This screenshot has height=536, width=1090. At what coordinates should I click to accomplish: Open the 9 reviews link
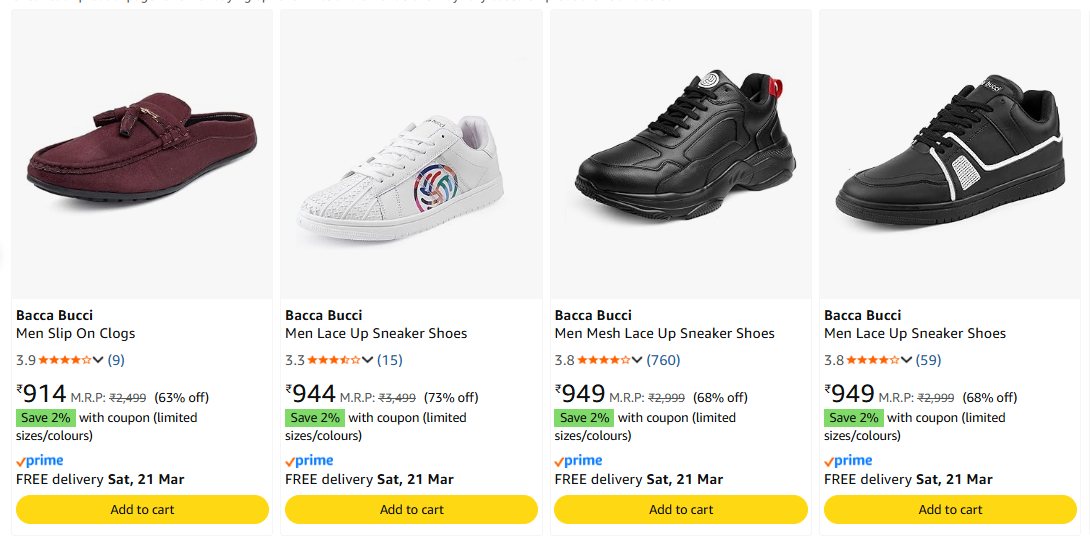(116, 360)
